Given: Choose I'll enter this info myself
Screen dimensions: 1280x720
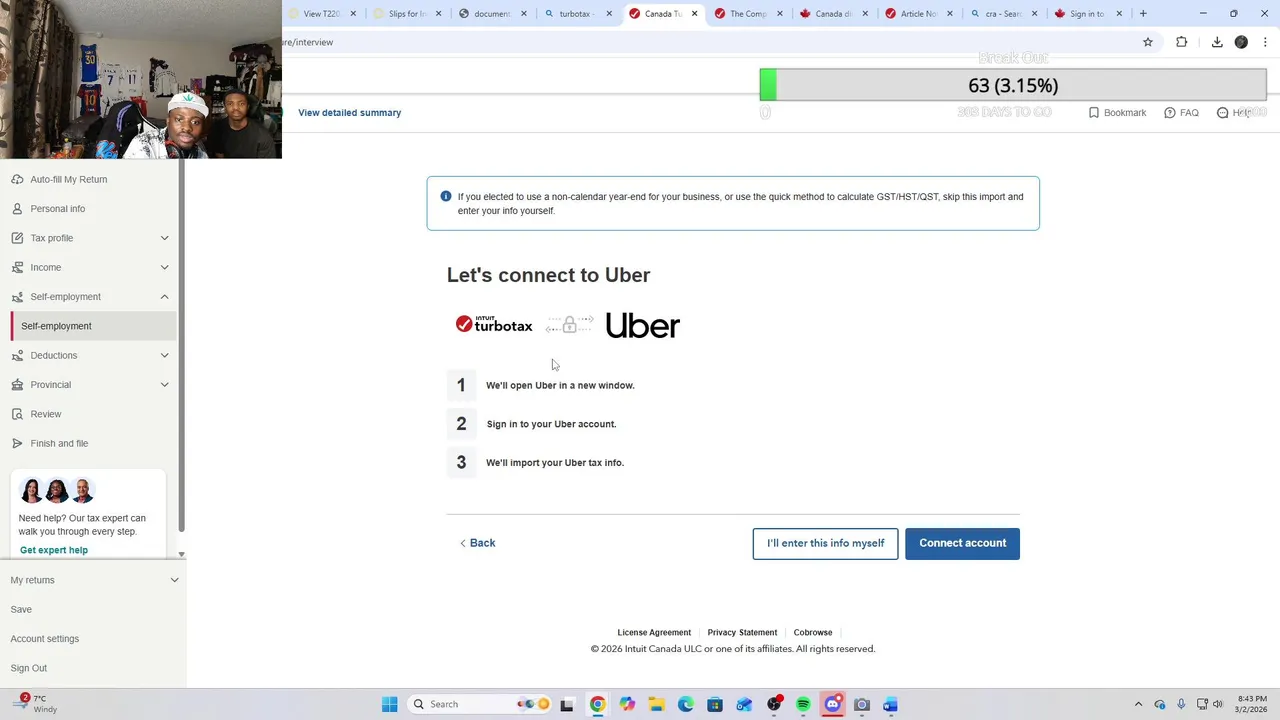Looking at the screenshot, I should coord(825,543).
